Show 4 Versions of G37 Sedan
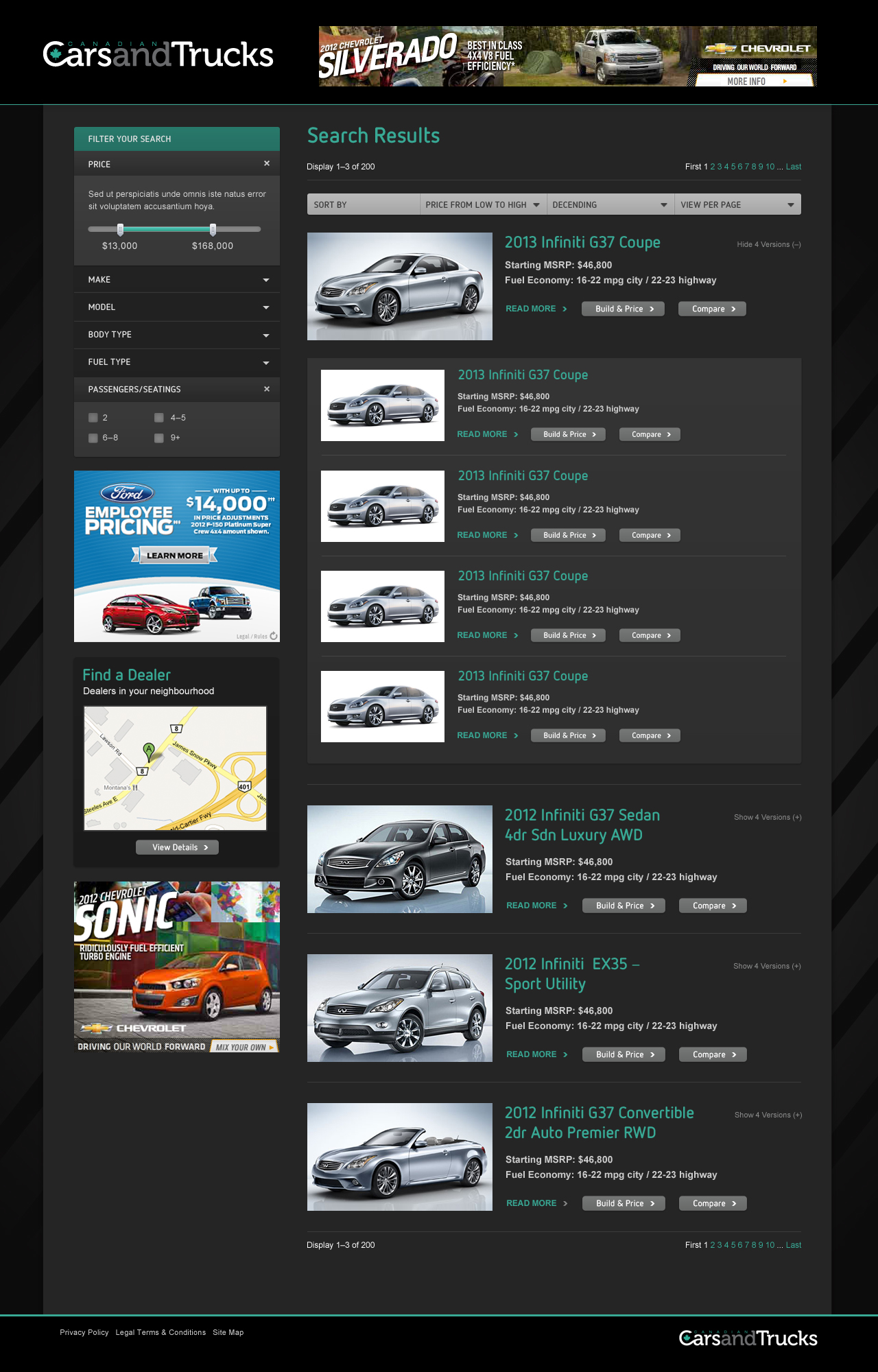 768,817
